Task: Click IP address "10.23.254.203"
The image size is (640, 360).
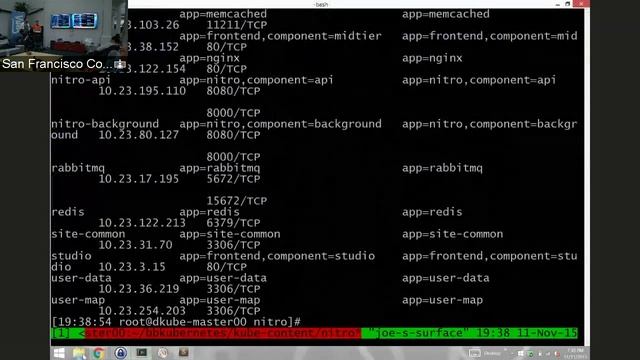Action: (142, 311)
